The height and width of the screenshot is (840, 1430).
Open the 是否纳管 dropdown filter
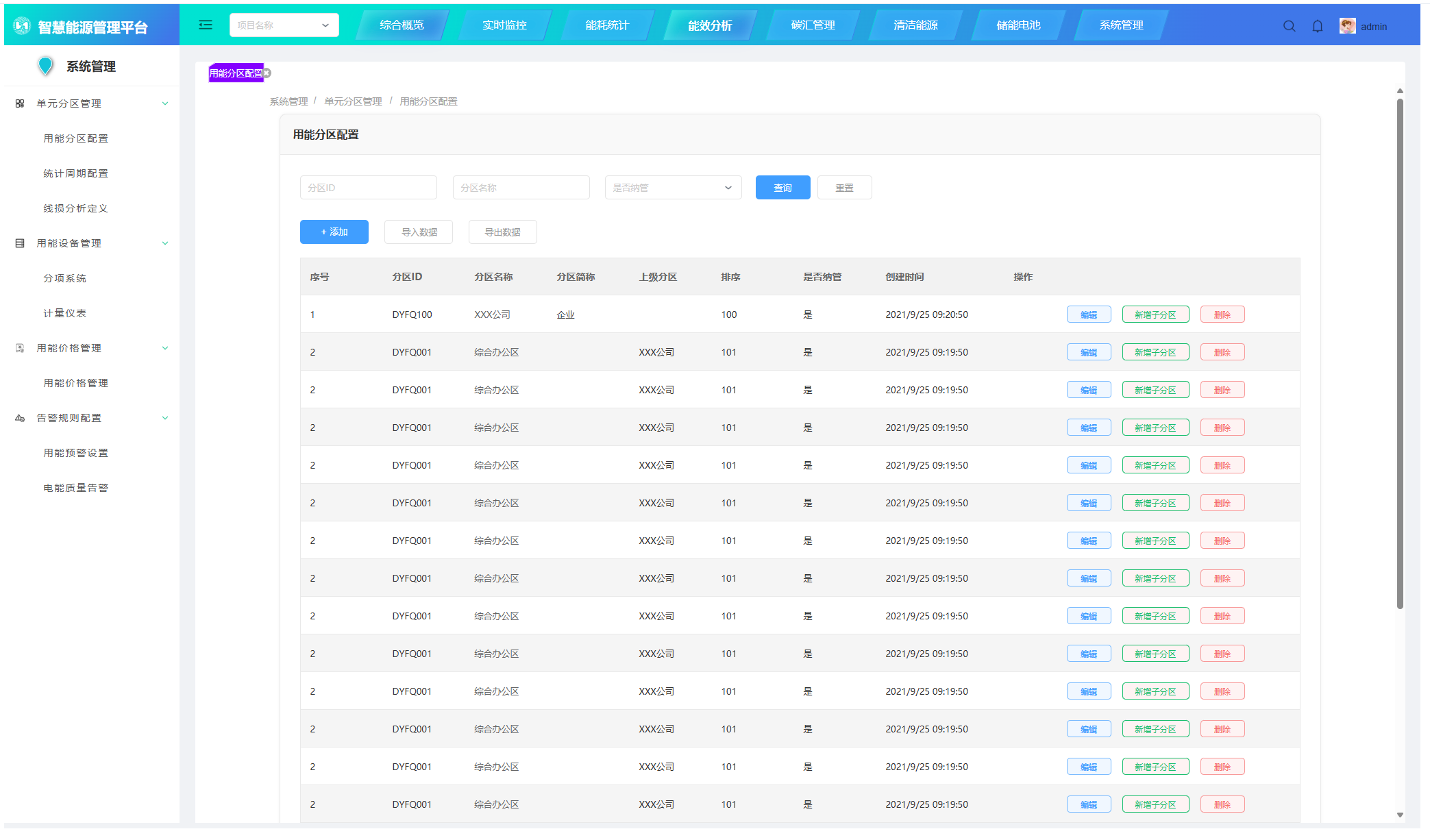click(x=673, y=188)
